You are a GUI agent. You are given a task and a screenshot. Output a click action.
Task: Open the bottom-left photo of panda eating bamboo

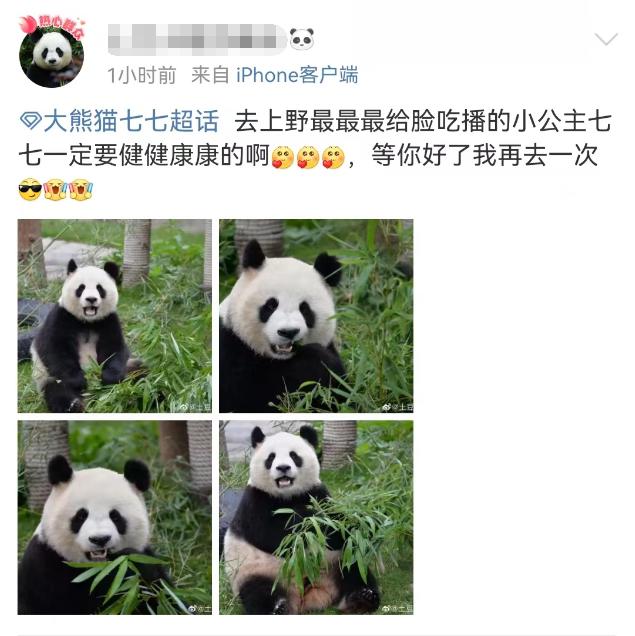[115, 518]
